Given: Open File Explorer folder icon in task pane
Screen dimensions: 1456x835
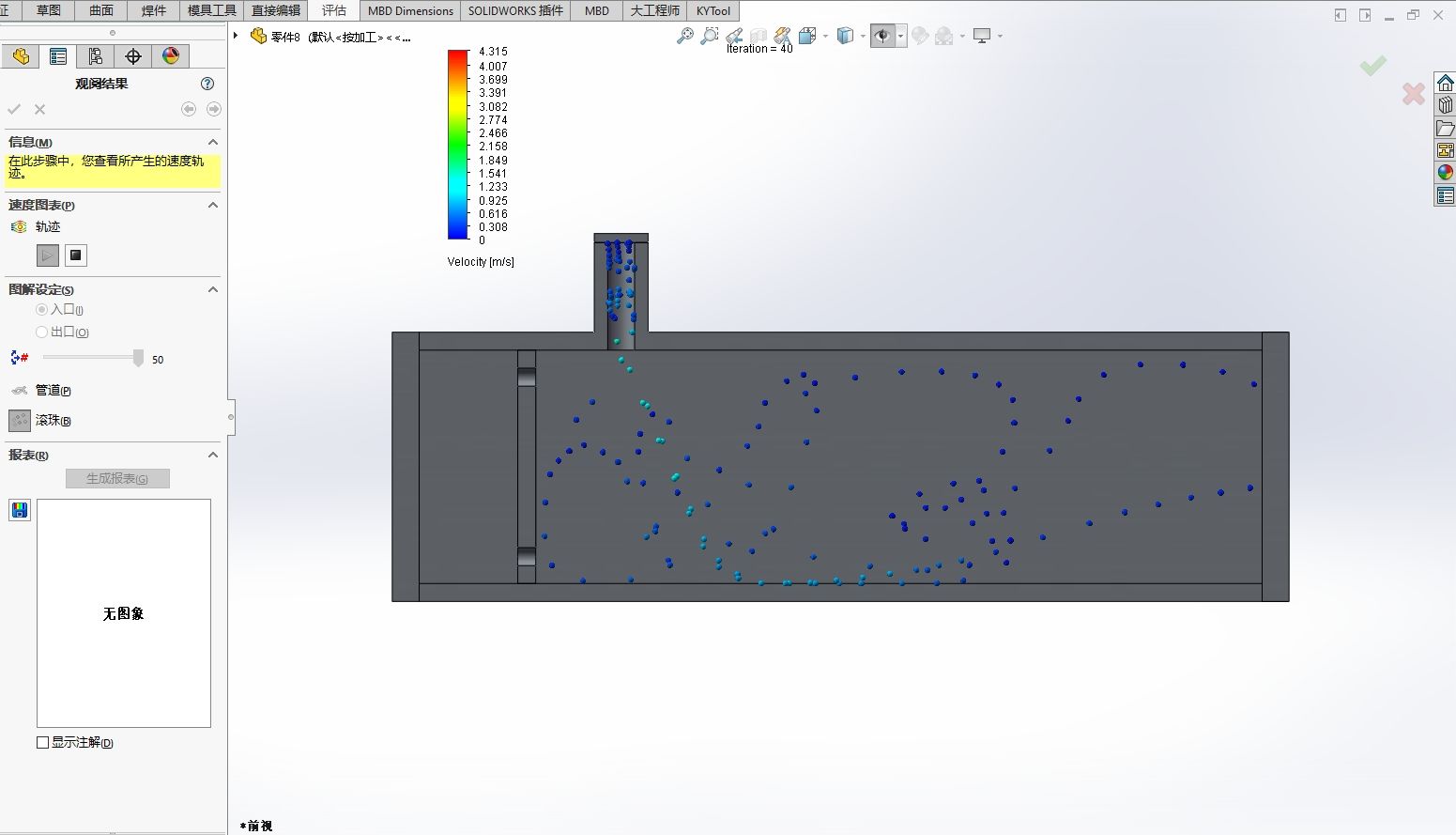Looking at the screenshot, I should (1445, 128).
